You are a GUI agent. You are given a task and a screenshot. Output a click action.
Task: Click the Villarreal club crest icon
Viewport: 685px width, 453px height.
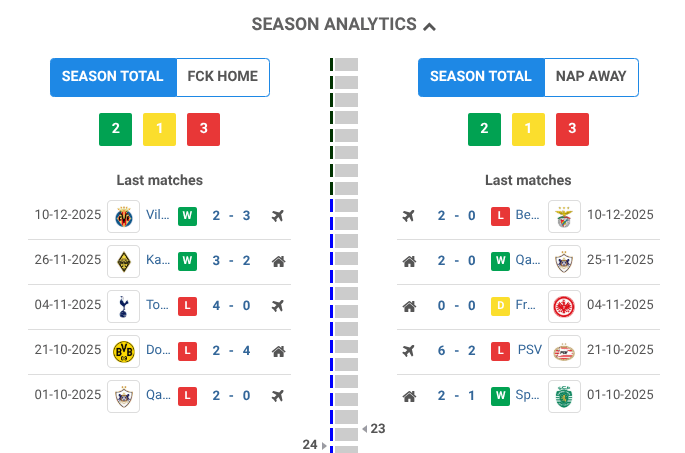tap(123, 216)
